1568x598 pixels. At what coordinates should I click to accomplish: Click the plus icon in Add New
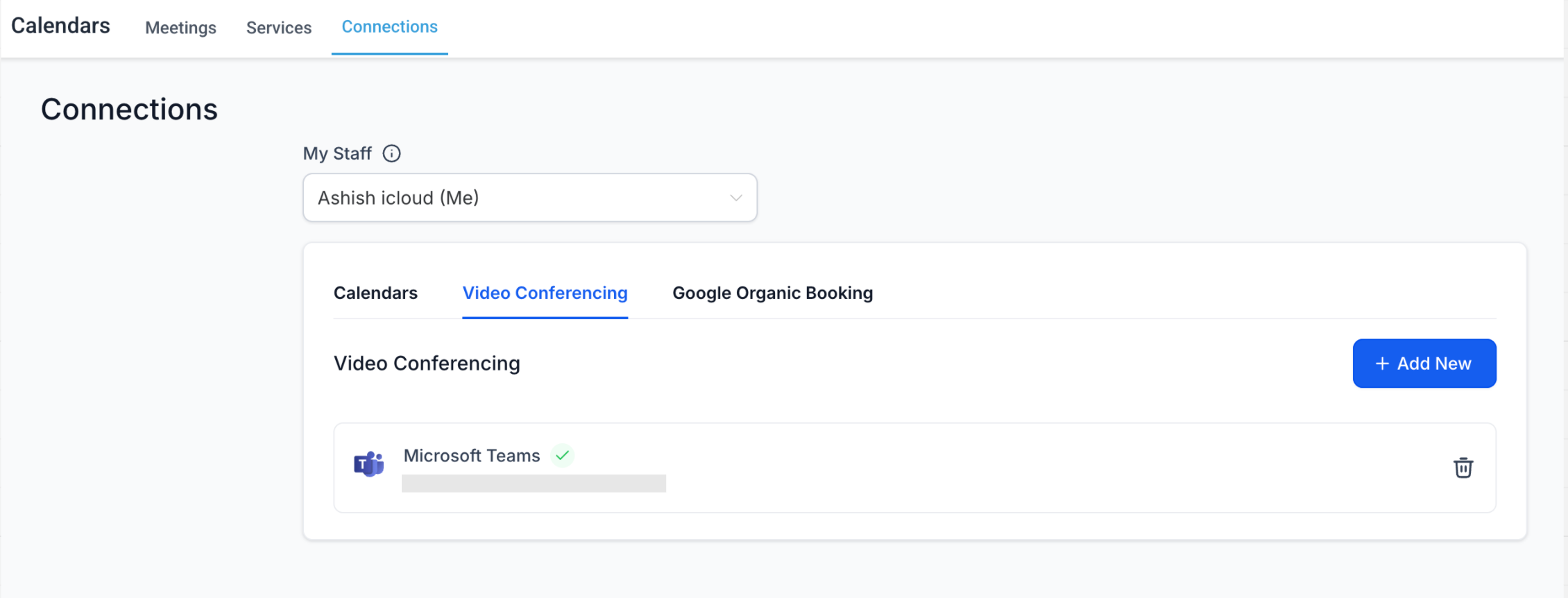click(x=1381, y=364)
